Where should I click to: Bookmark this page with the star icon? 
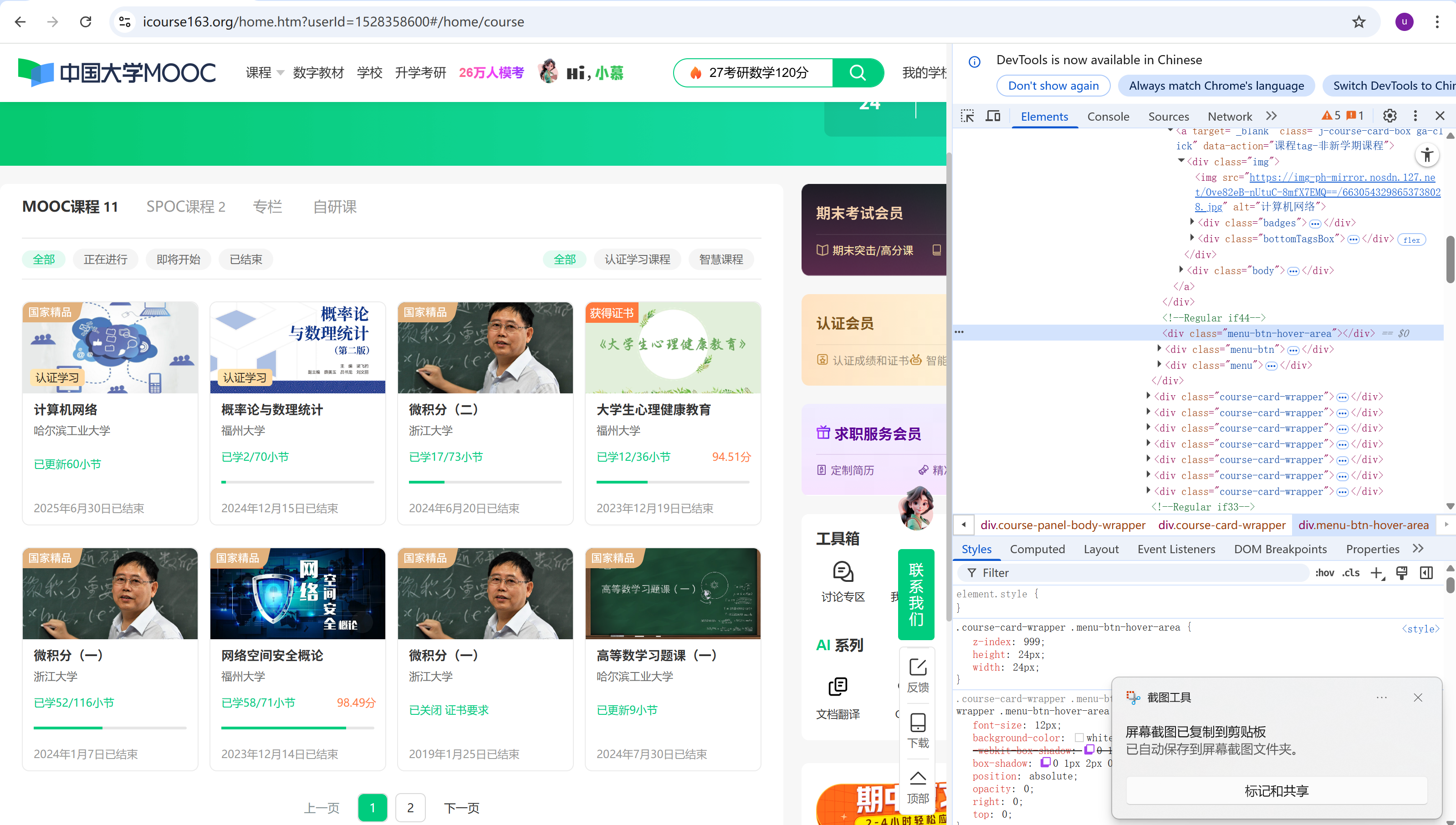pyautogui.click(x=1359, y=21)
